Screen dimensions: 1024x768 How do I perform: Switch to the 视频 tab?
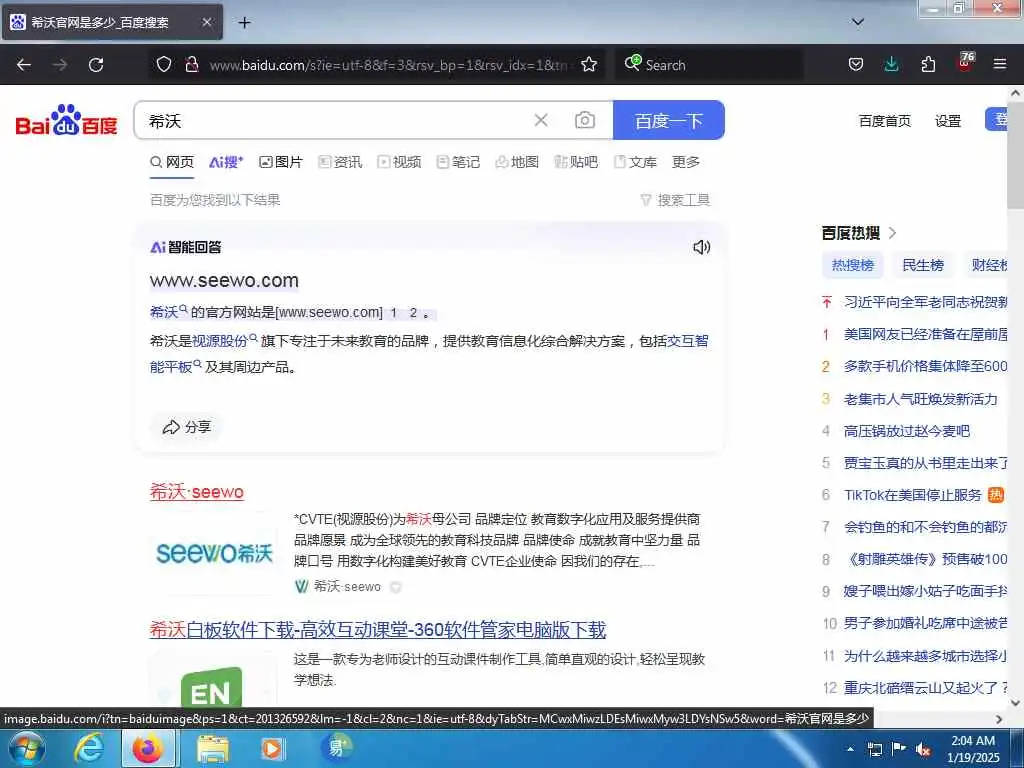[399, 162]
